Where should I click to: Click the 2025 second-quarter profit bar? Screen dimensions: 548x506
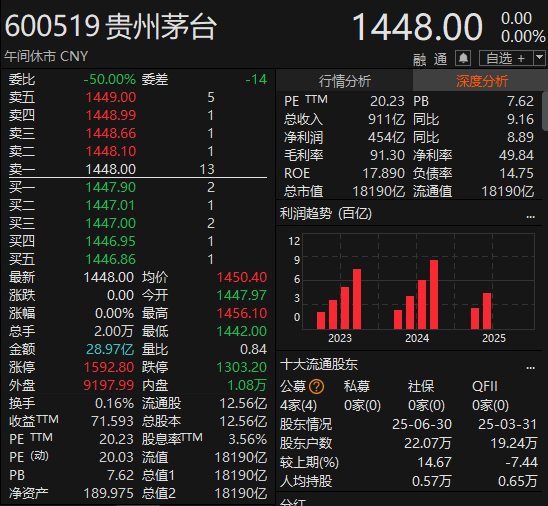pyautogui.click(x=487, y=311)
